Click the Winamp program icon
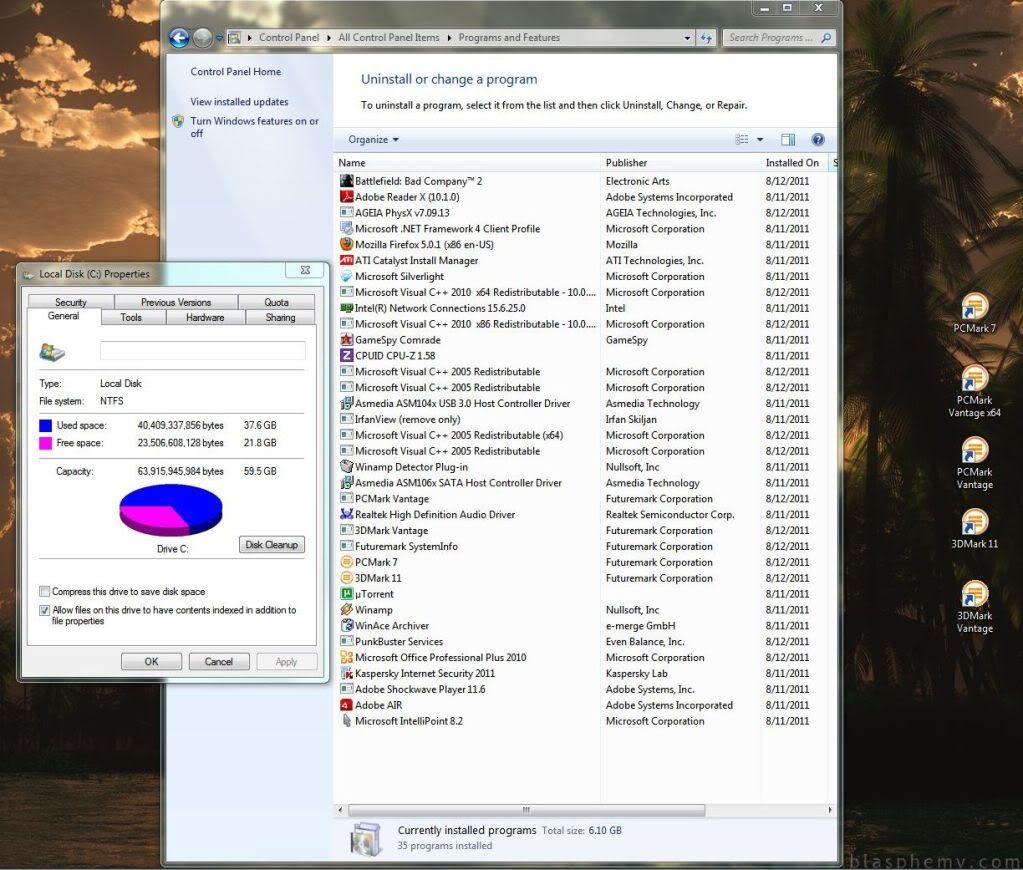Viewport: 1023px width, 870px height. pyautogui.click(x=346, y=610)
